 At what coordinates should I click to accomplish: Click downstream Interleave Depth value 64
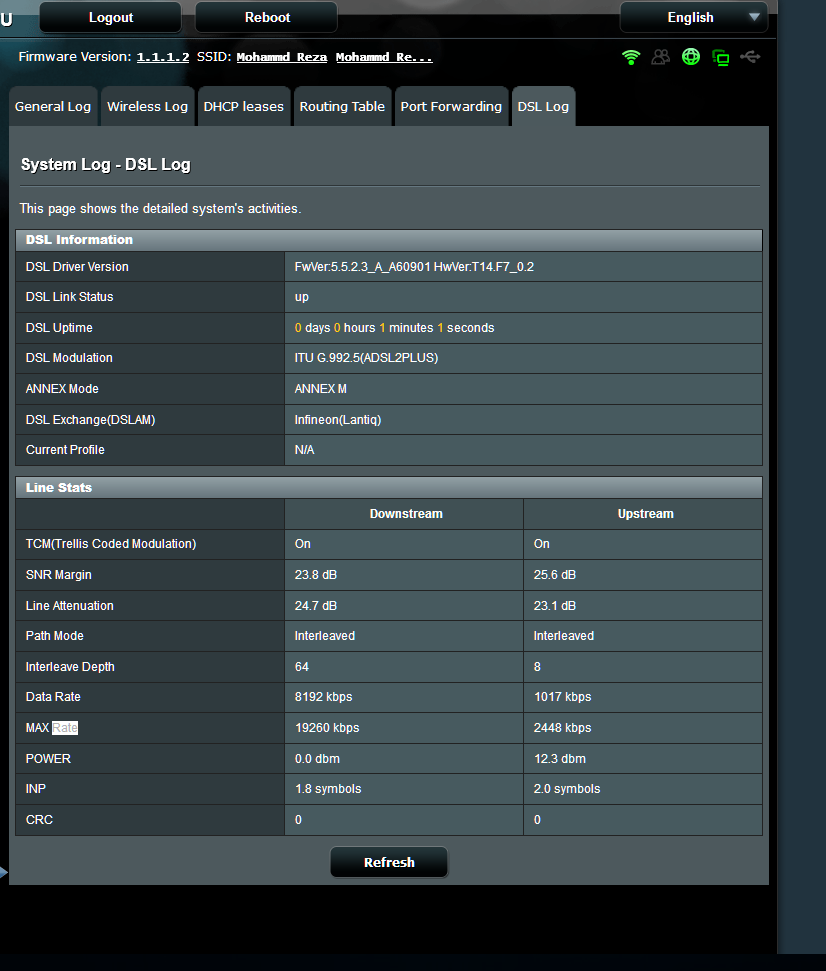302,667
